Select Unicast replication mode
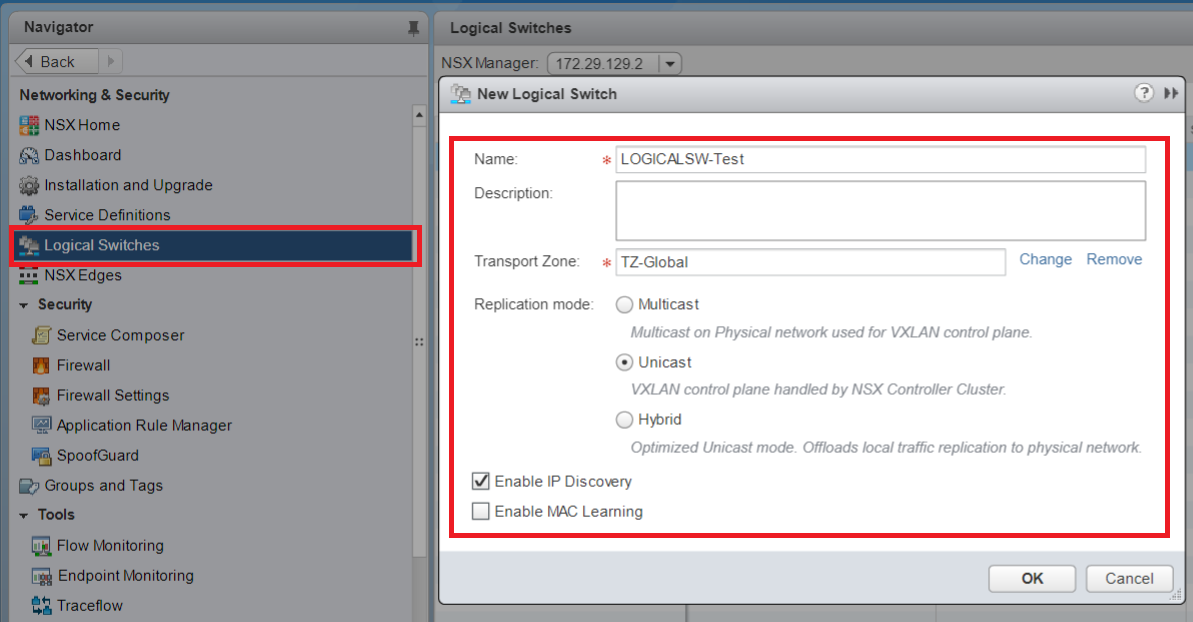The image size is (1193, 622). 624,363
